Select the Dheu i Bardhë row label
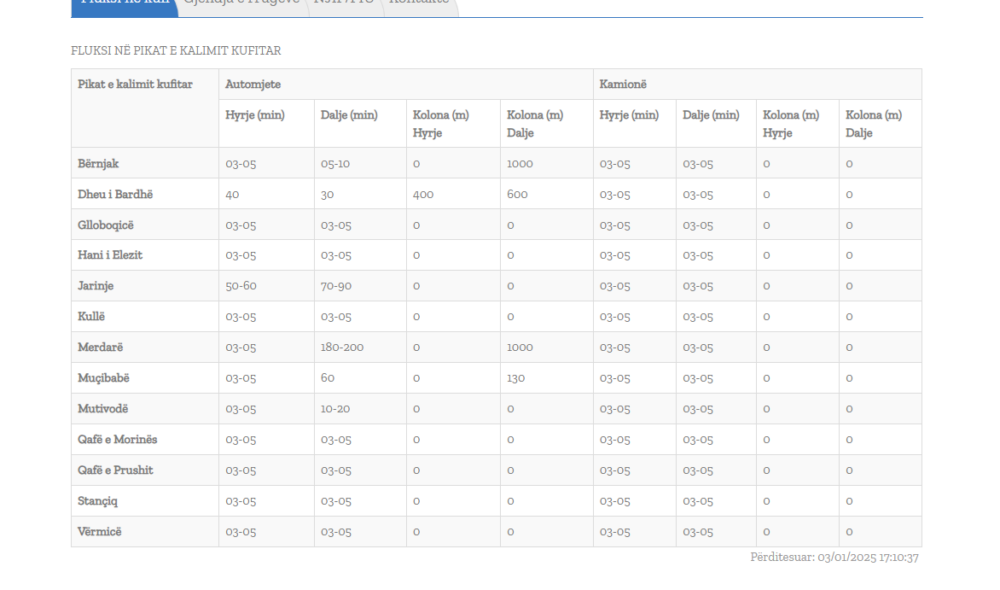Screen dimensions: 1000x590 coord(113,194)
